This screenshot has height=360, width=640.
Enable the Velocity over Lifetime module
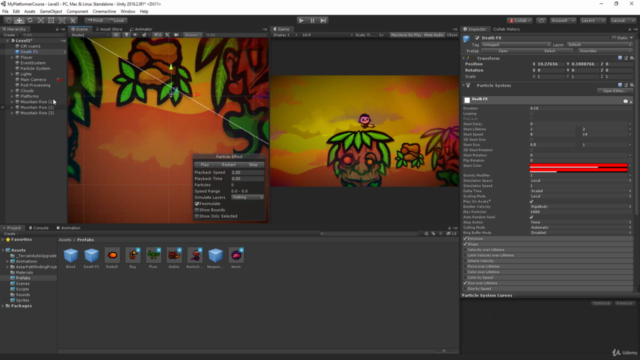tap(465, 250)
